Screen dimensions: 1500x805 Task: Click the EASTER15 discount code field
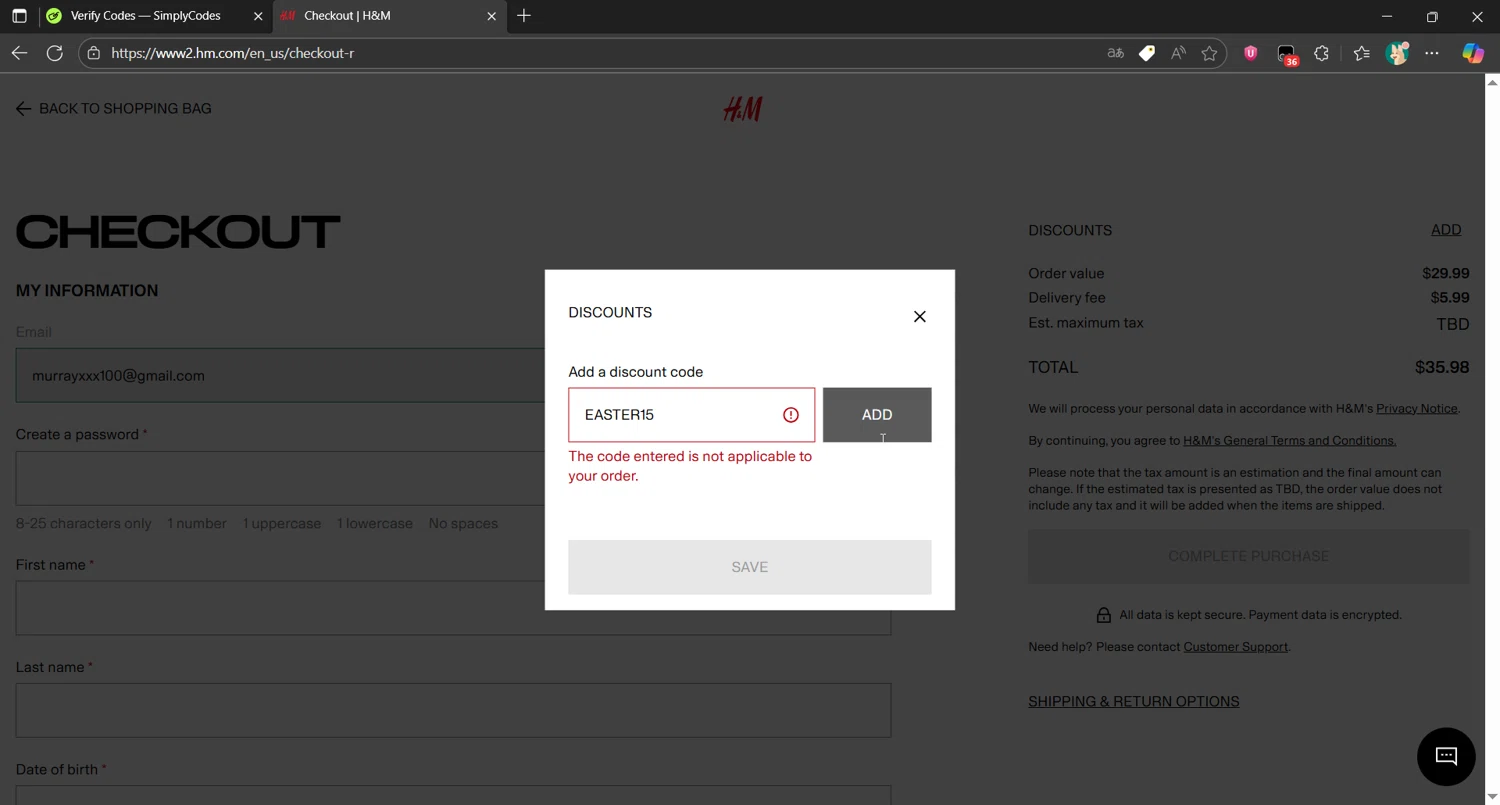(x=691, y=415)
